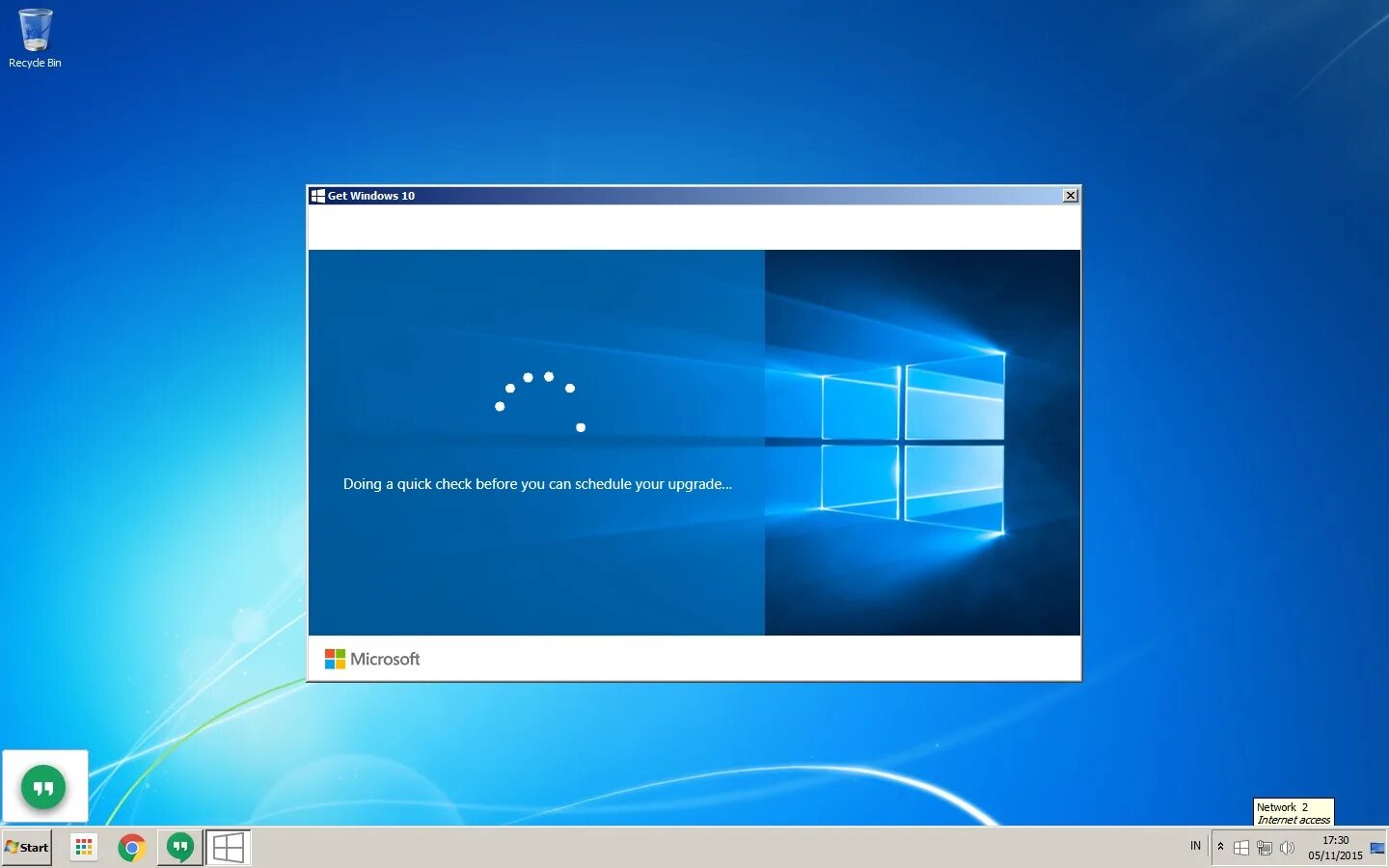Click the Windows 10 logo hero image
1389x868 pixels.
(x=922, y=443)
